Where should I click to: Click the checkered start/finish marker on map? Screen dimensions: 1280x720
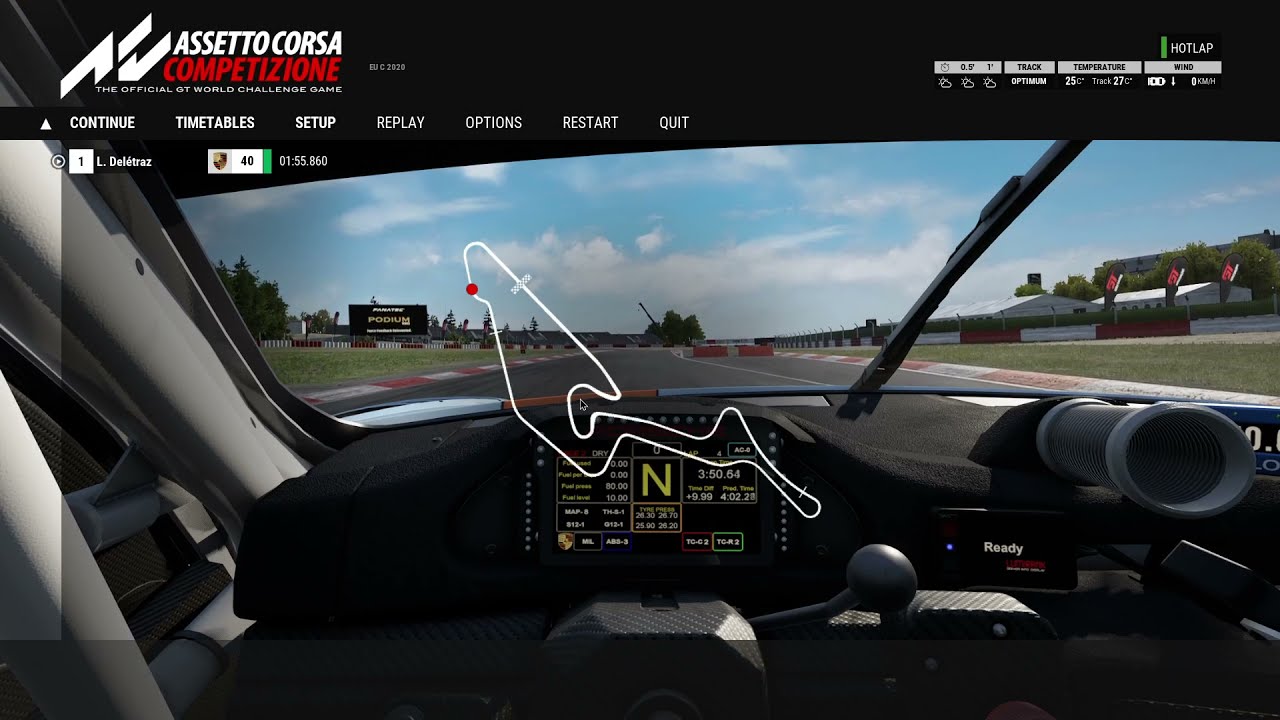coord(520,284)
